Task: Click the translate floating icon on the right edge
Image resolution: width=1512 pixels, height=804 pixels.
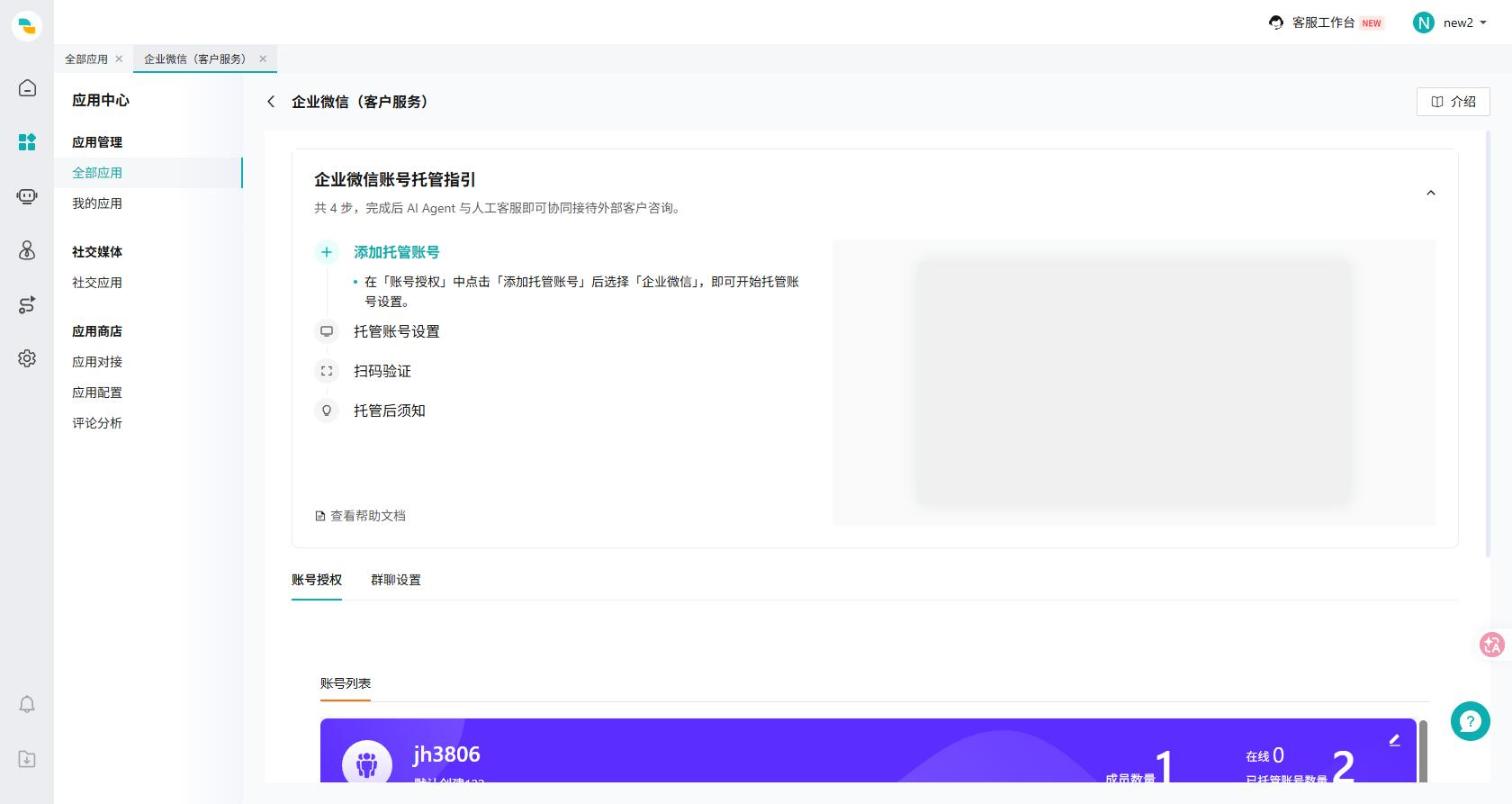Action: pos(1492,645)
